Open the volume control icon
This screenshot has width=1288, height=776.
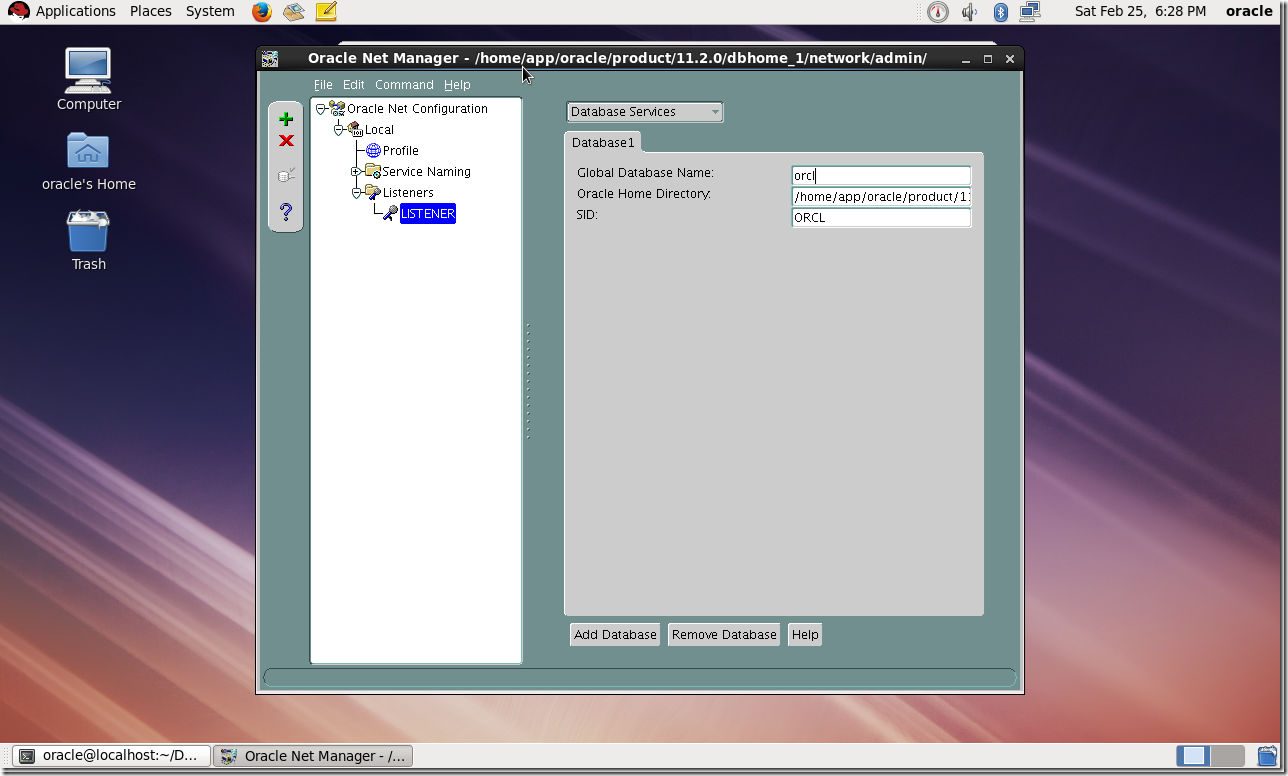click(x=969, y=12)
